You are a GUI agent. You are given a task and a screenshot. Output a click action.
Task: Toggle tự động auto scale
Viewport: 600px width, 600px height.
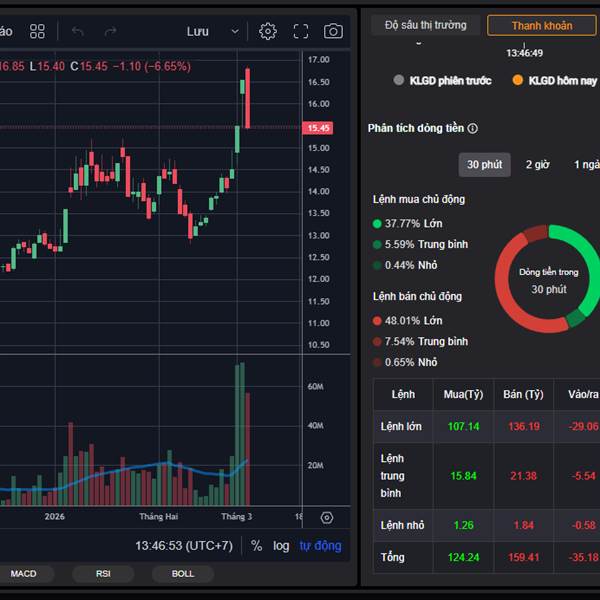[x=320, y=546]
